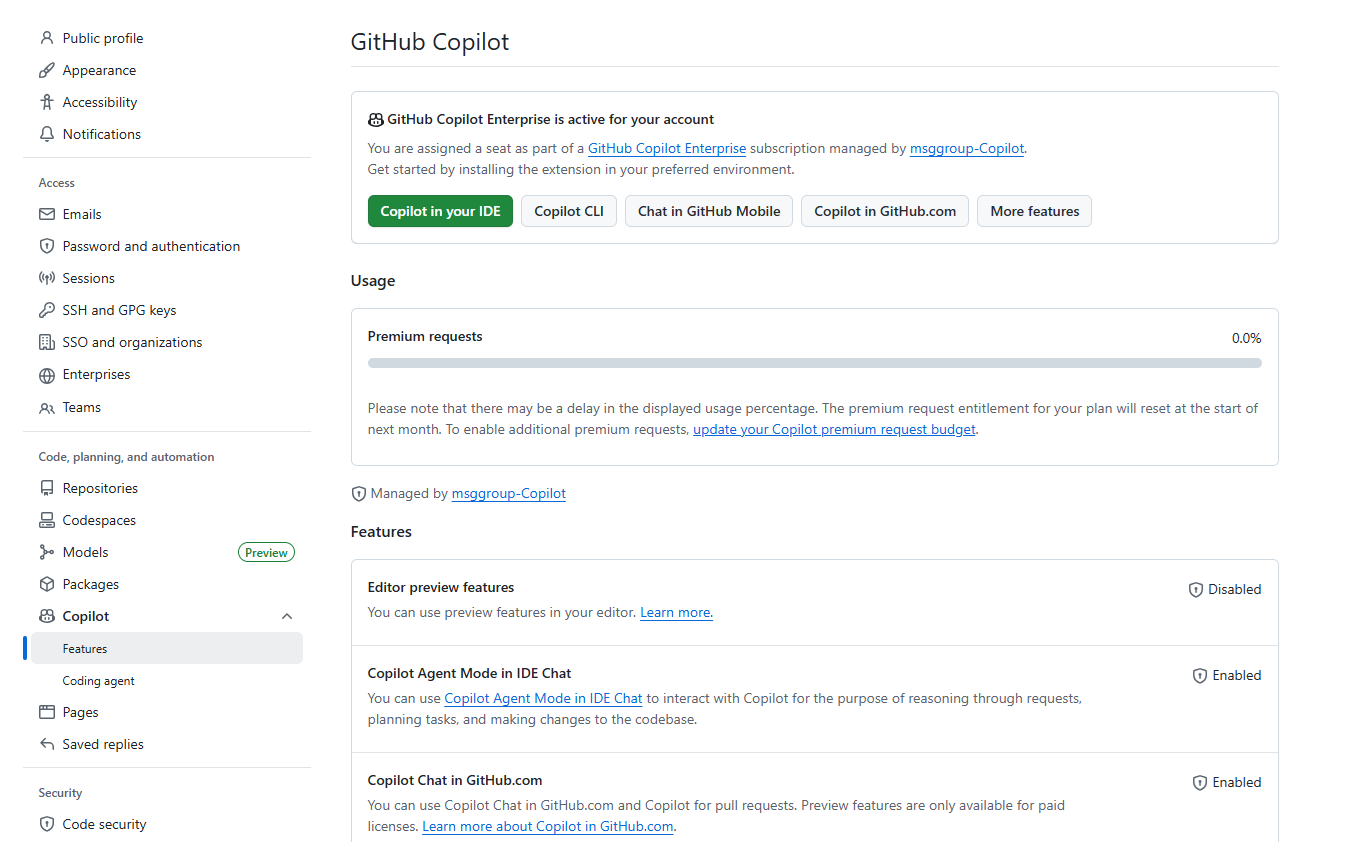This screenshot has width=1367, height=842.
Task: Click the Premium requests usage progress bar
Action: point(815,363)
